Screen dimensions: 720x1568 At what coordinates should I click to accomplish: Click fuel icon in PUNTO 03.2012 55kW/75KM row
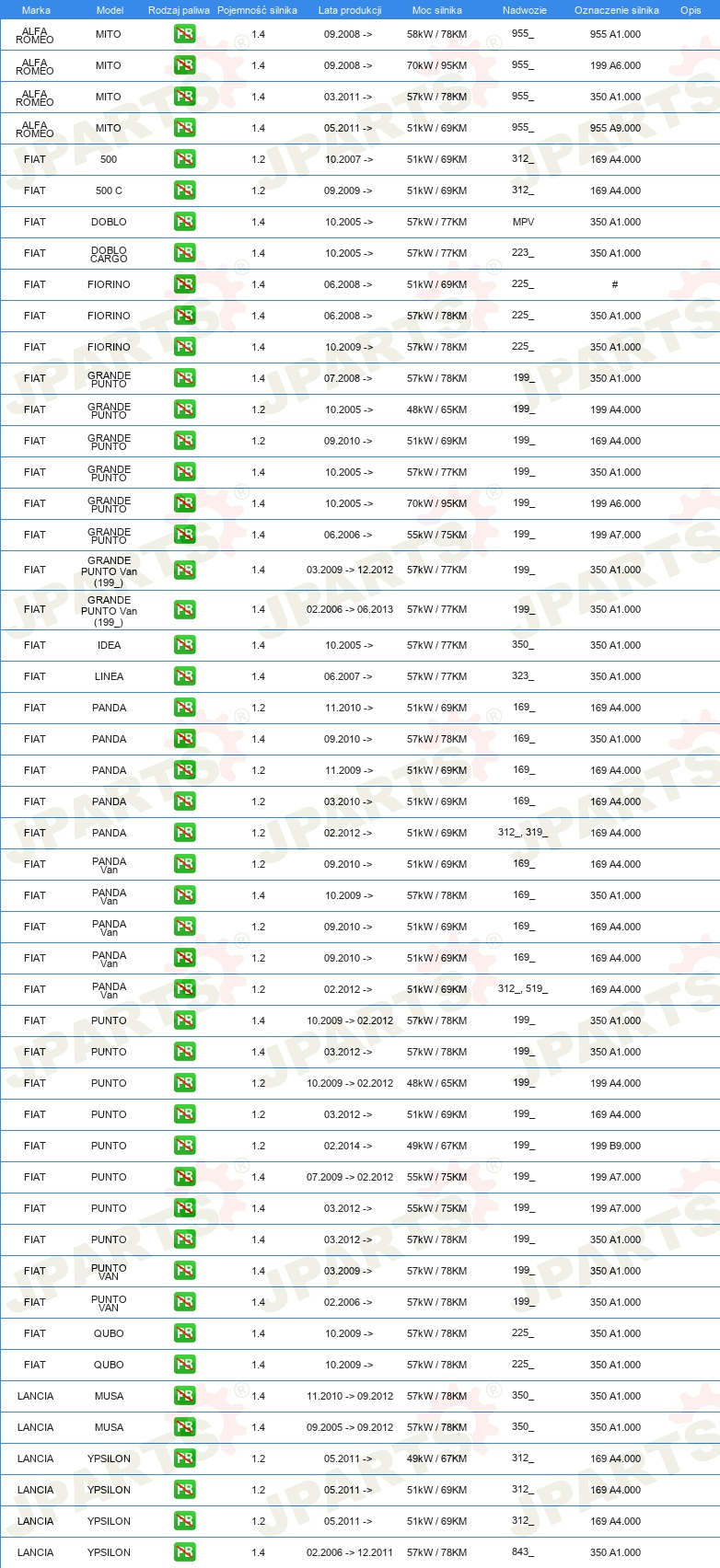point(184,1208)
